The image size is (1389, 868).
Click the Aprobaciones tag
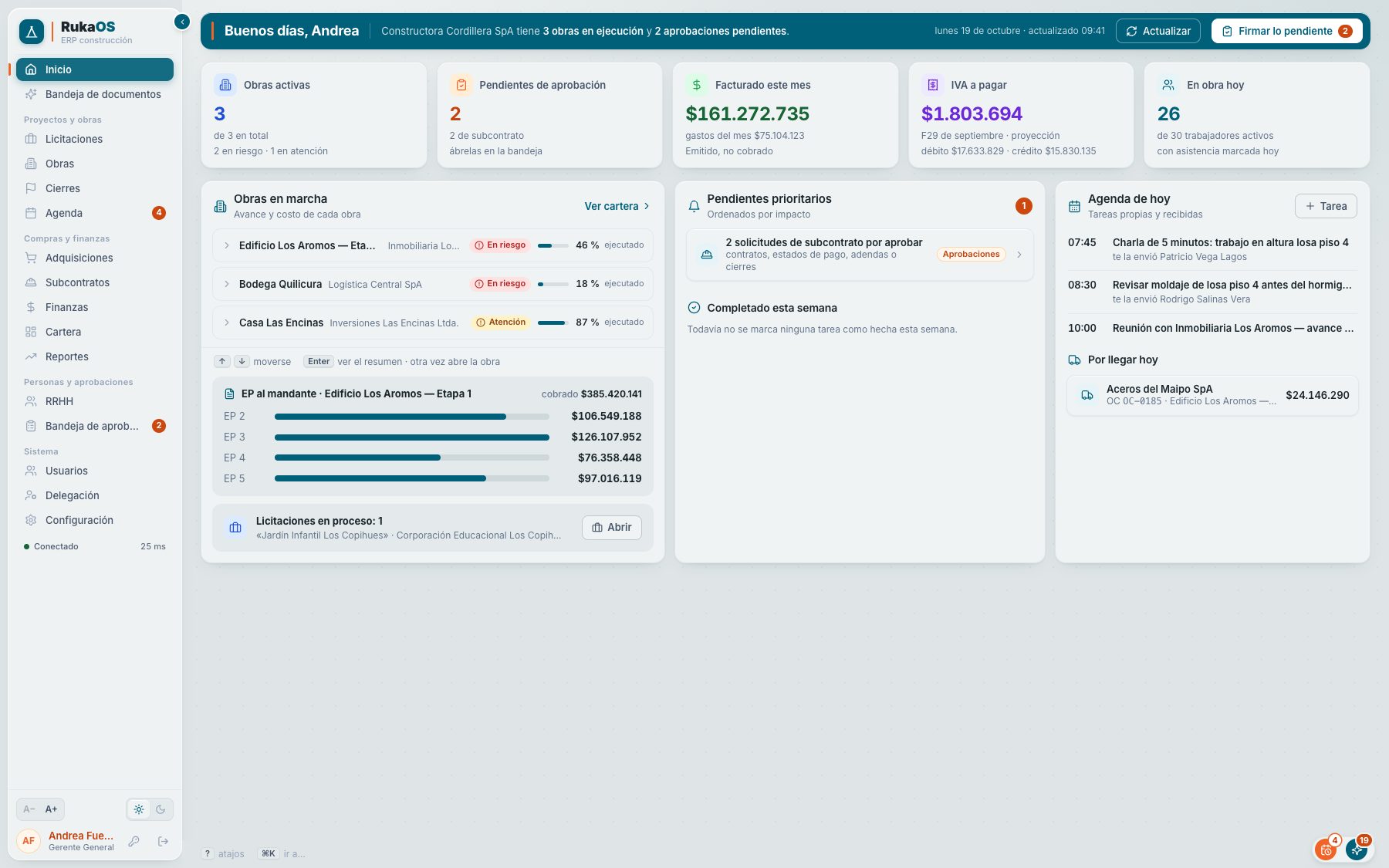(971, 255)
